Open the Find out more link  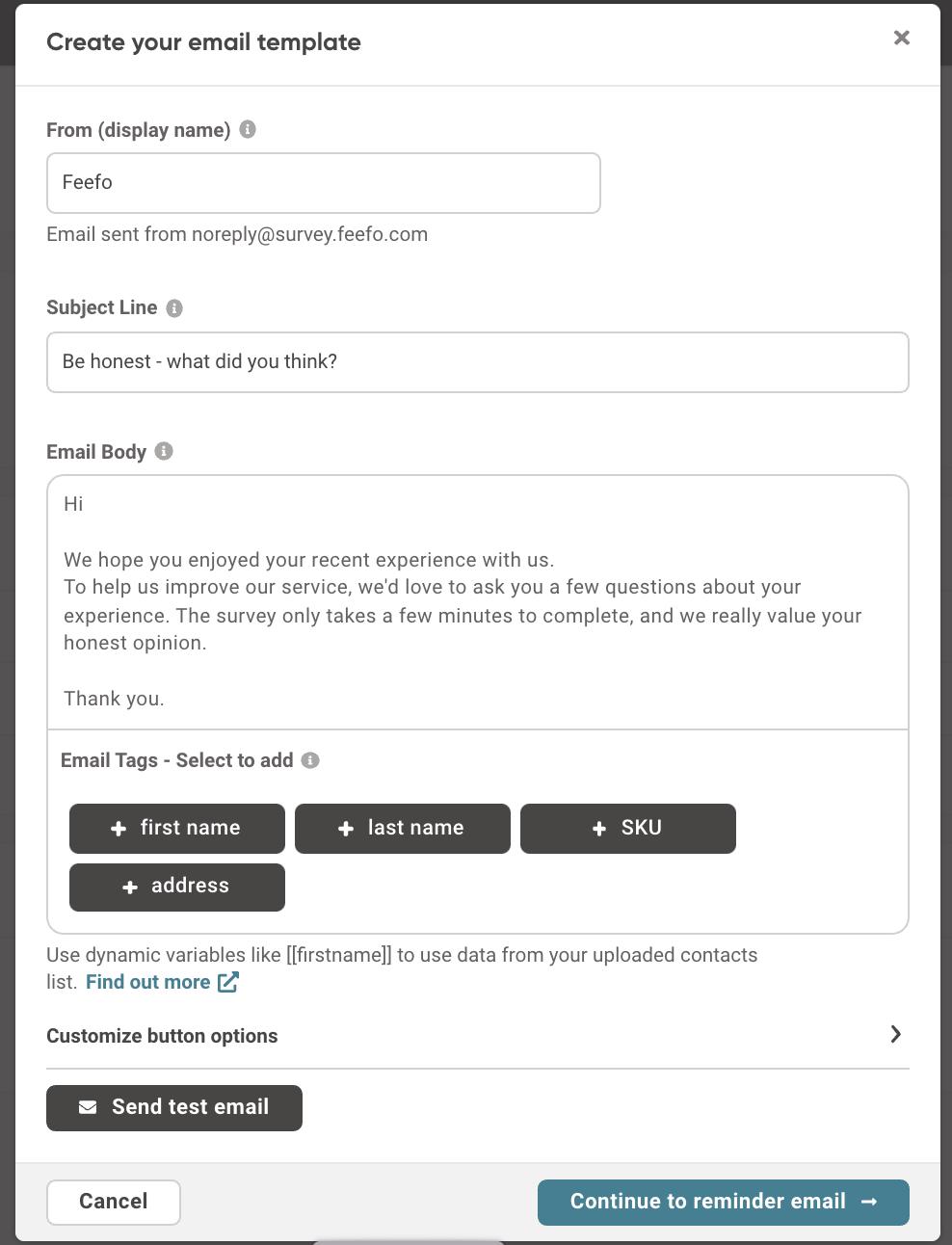point(148,982)
